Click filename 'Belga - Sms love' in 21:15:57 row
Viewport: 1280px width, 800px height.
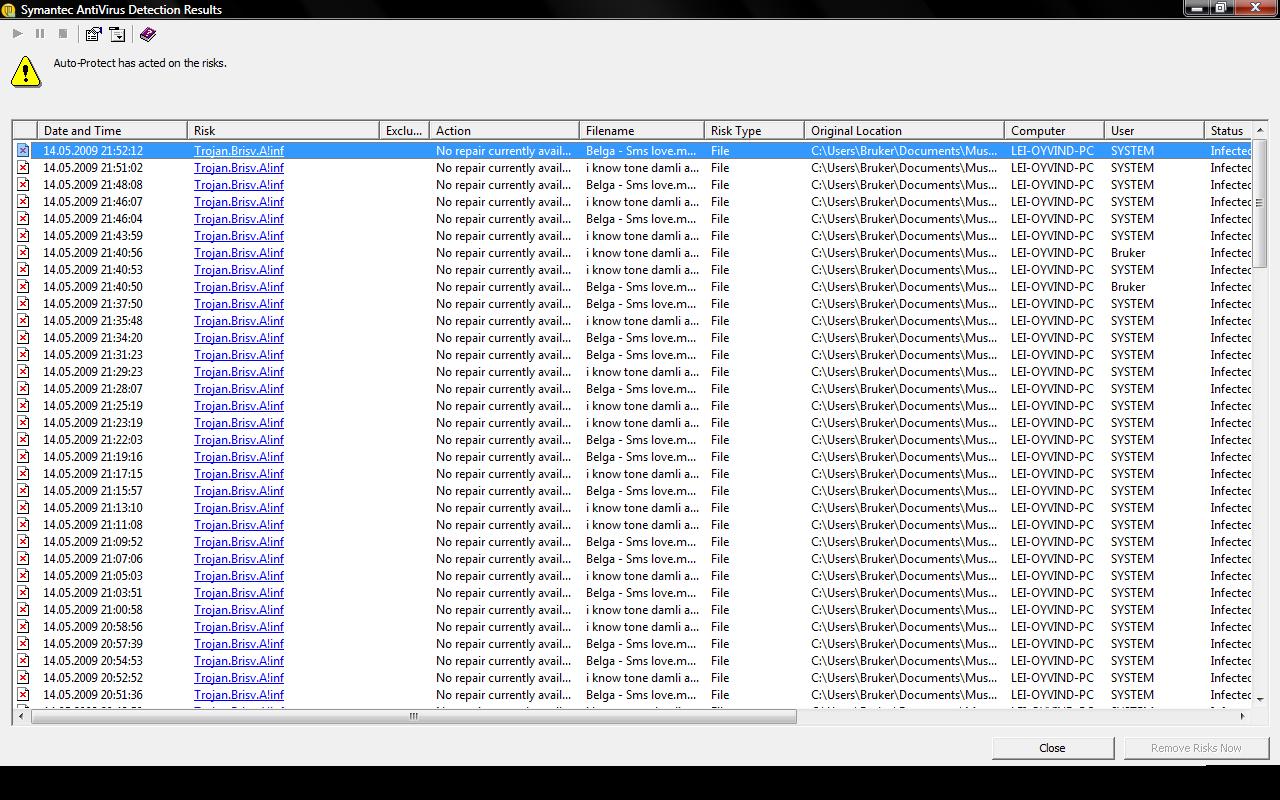[641, 491]
